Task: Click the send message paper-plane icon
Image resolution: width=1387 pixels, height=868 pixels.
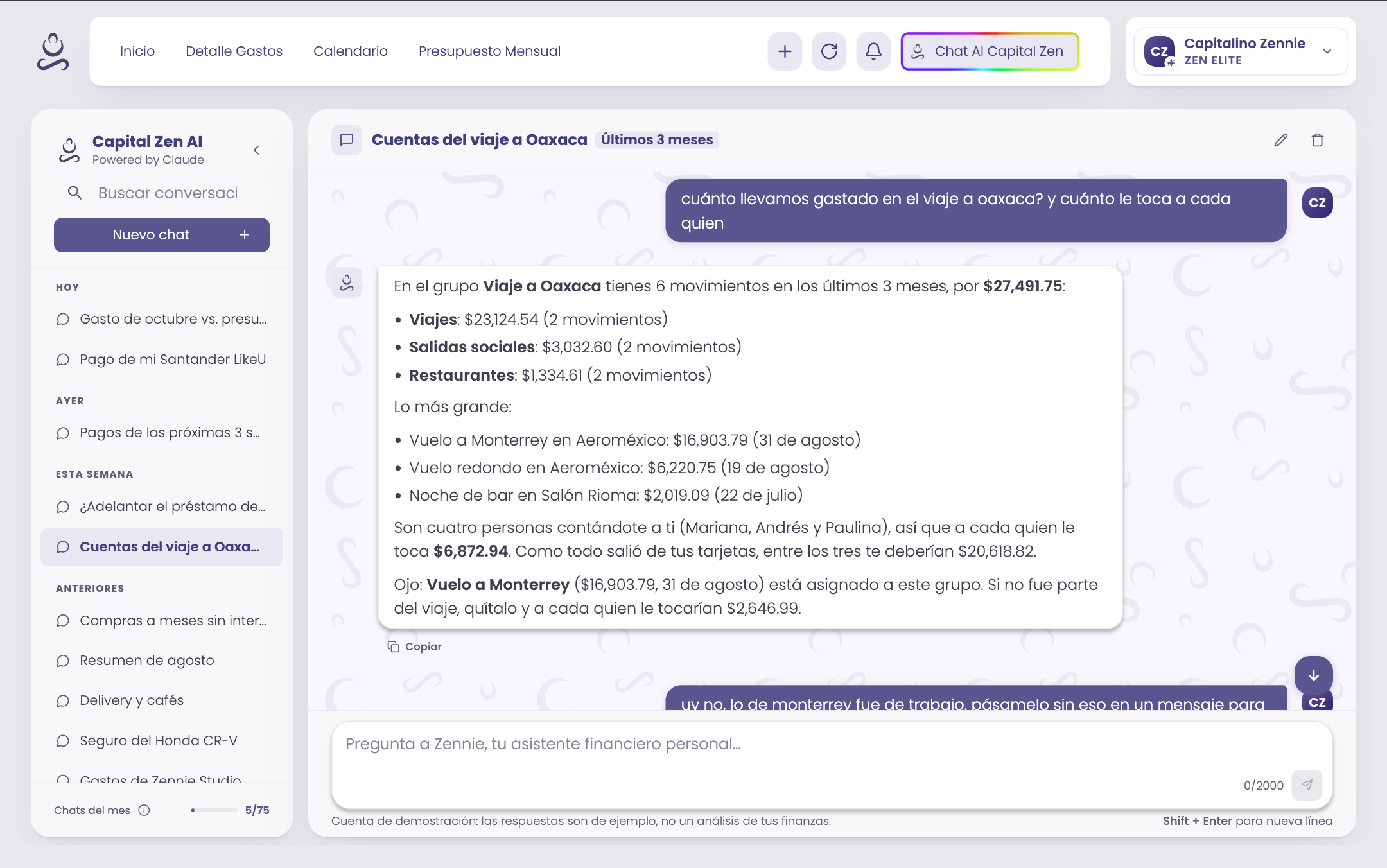Action: click(x=1307, y=785)
